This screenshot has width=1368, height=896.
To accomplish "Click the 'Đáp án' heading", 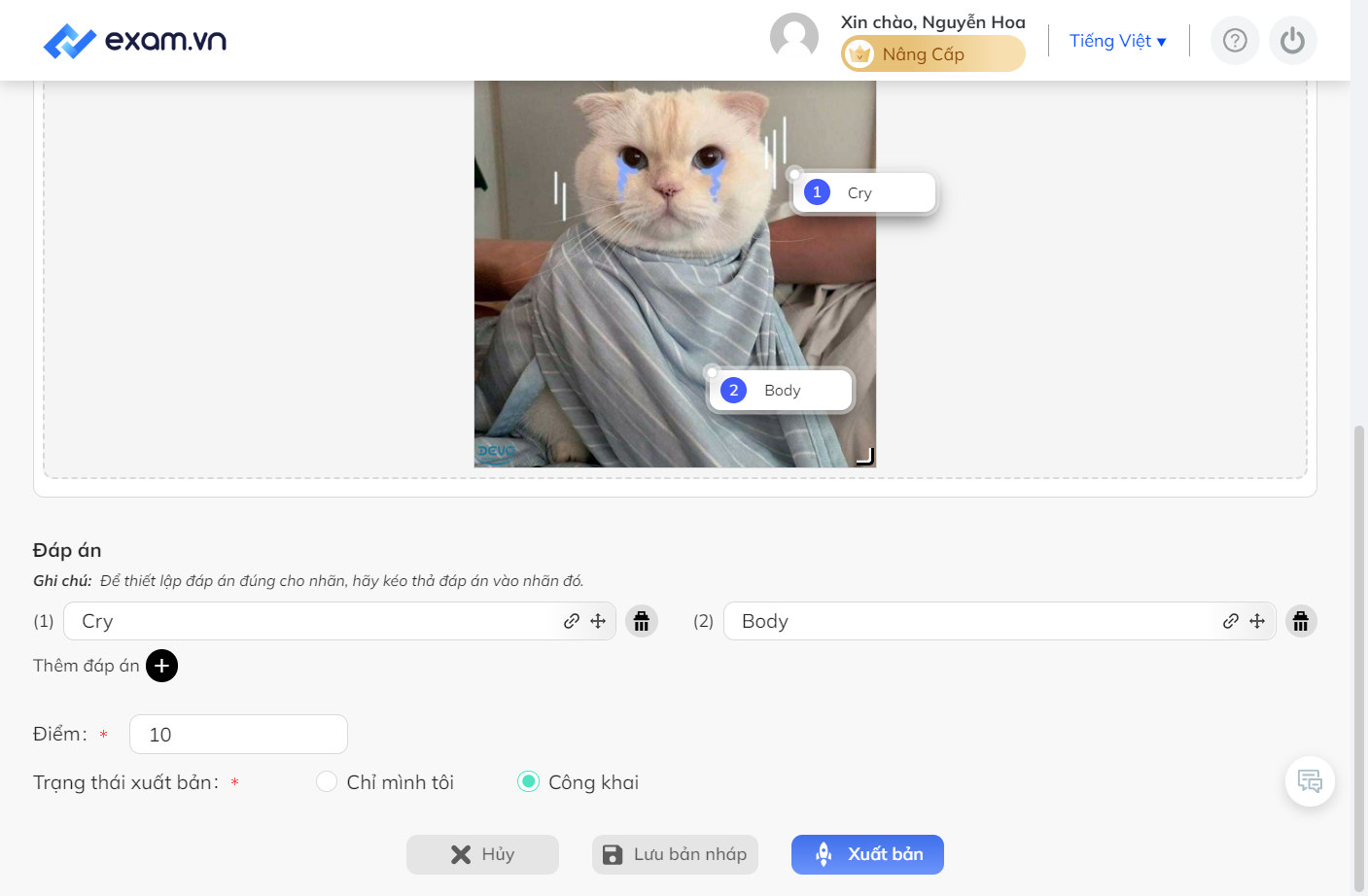I will [67, 550].
